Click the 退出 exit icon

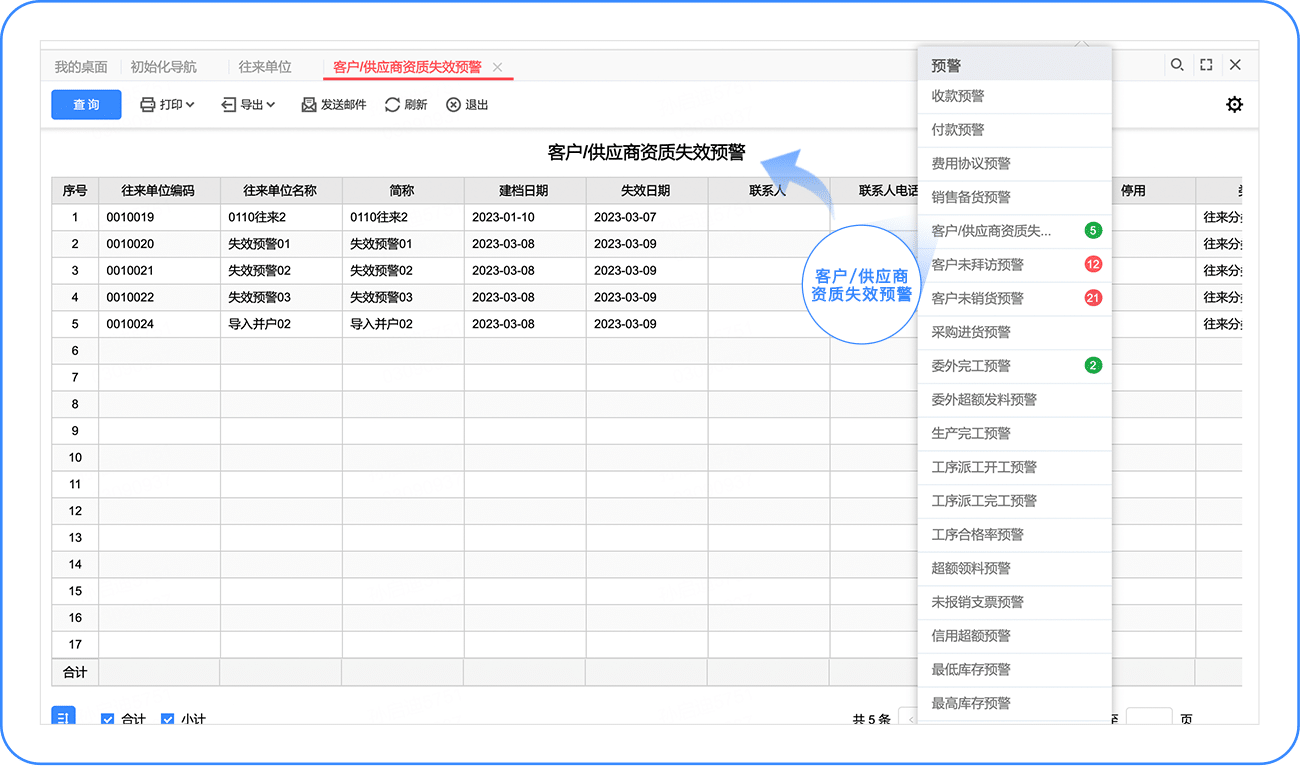point(453,105)
